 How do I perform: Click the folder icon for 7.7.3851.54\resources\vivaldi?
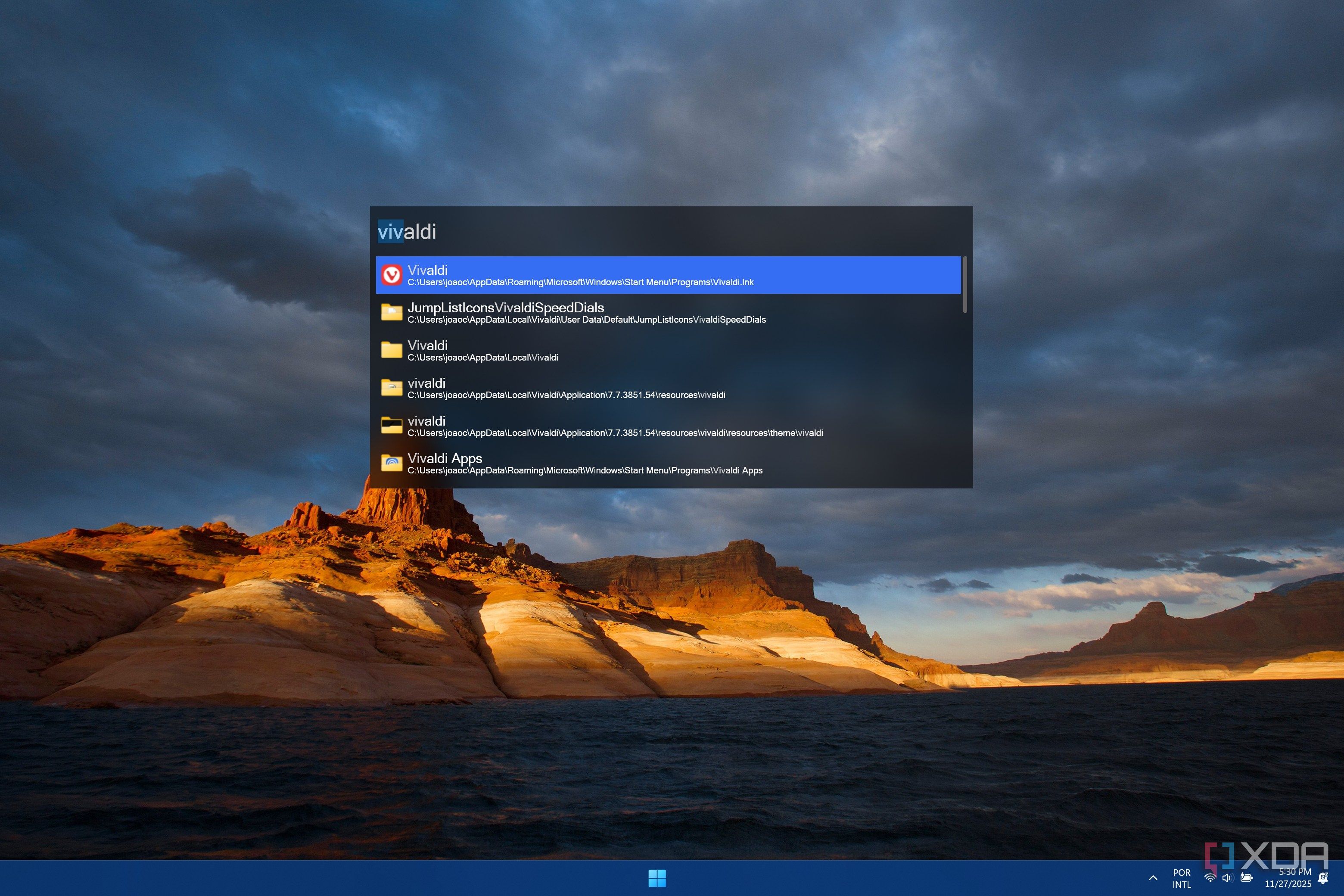392,387
